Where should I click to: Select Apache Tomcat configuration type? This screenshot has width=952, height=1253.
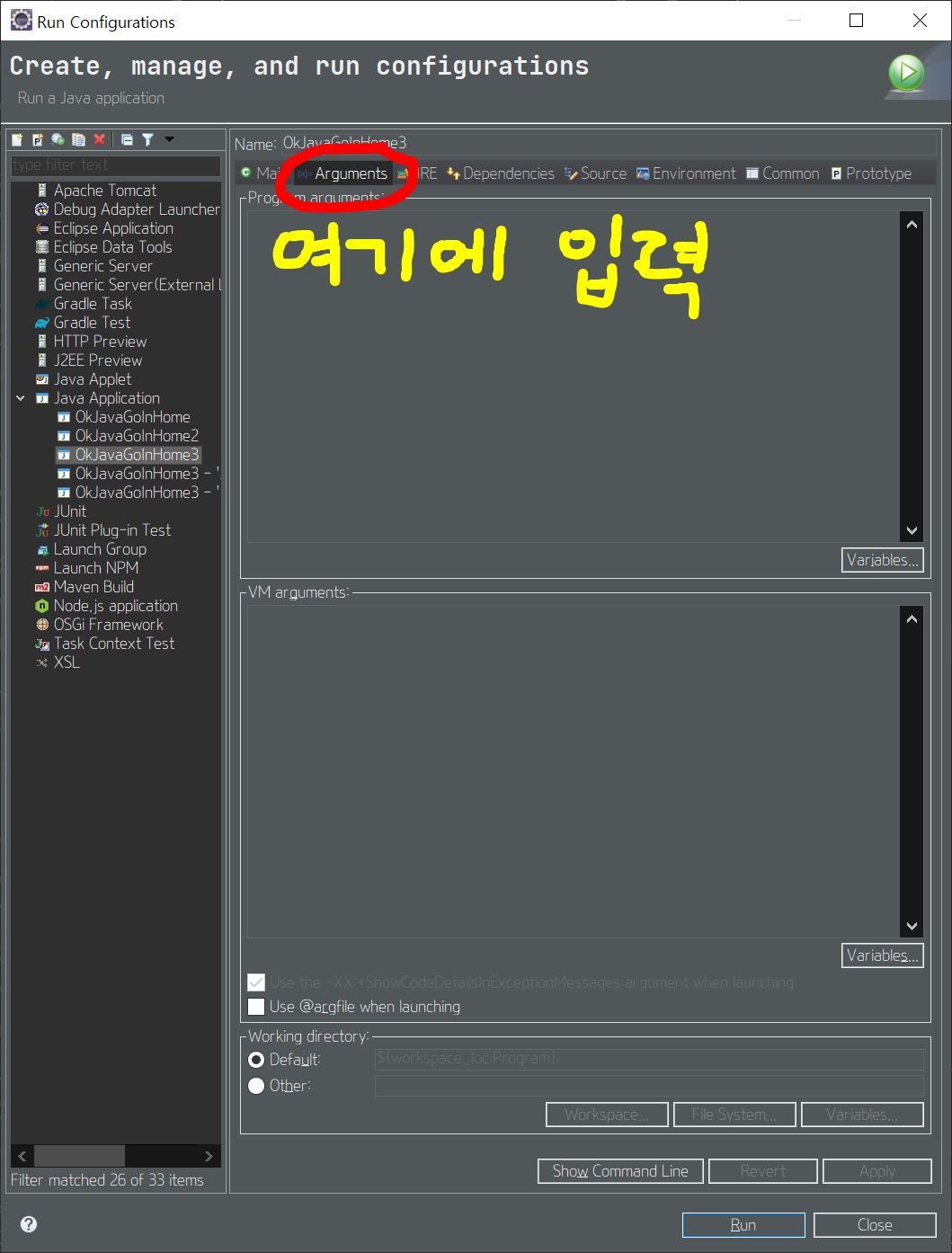104,191
